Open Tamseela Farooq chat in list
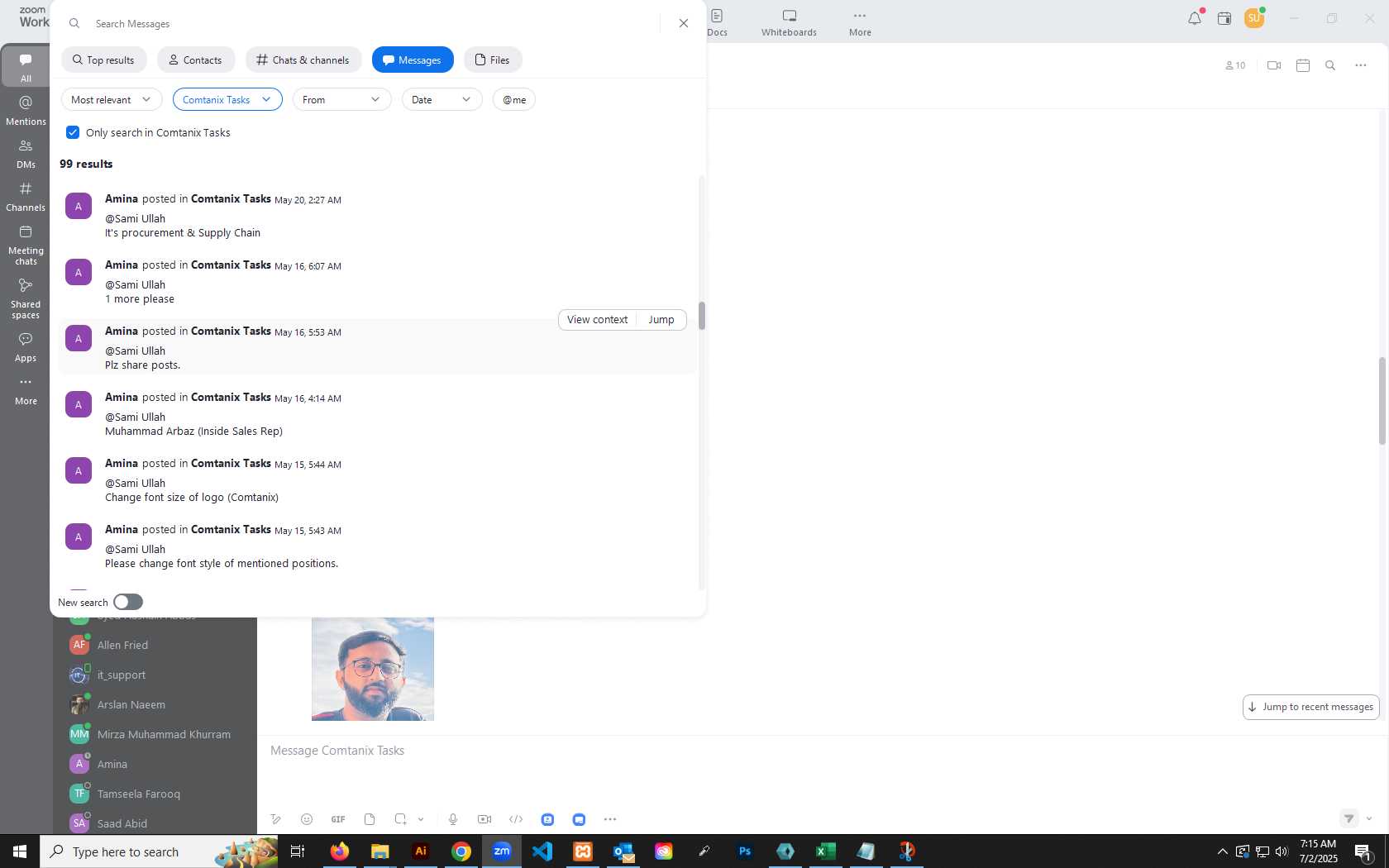Viewport: 1389px width, 868px height. pyautogui.click(x=155, y=794)
